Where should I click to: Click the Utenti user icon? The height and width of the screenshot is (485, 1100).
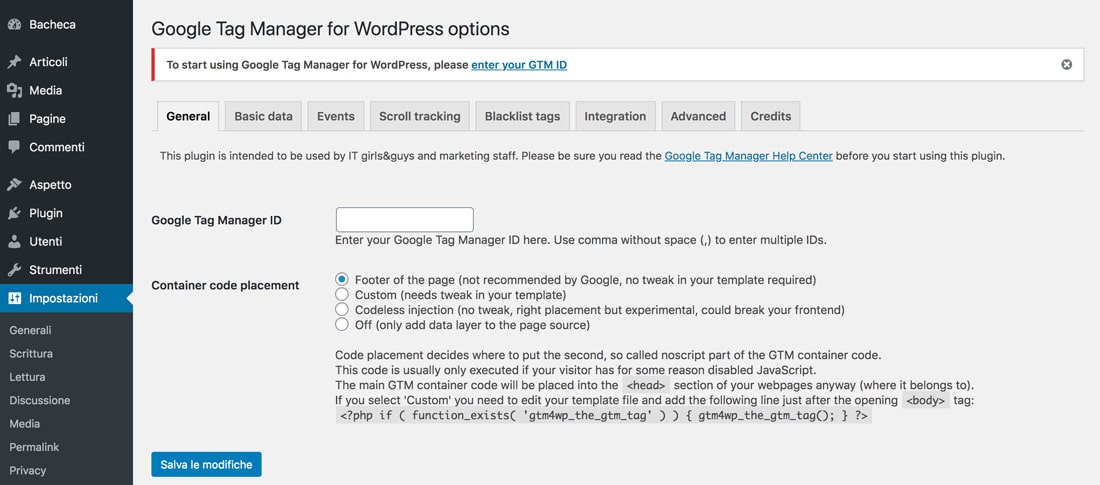pos(14,241)
